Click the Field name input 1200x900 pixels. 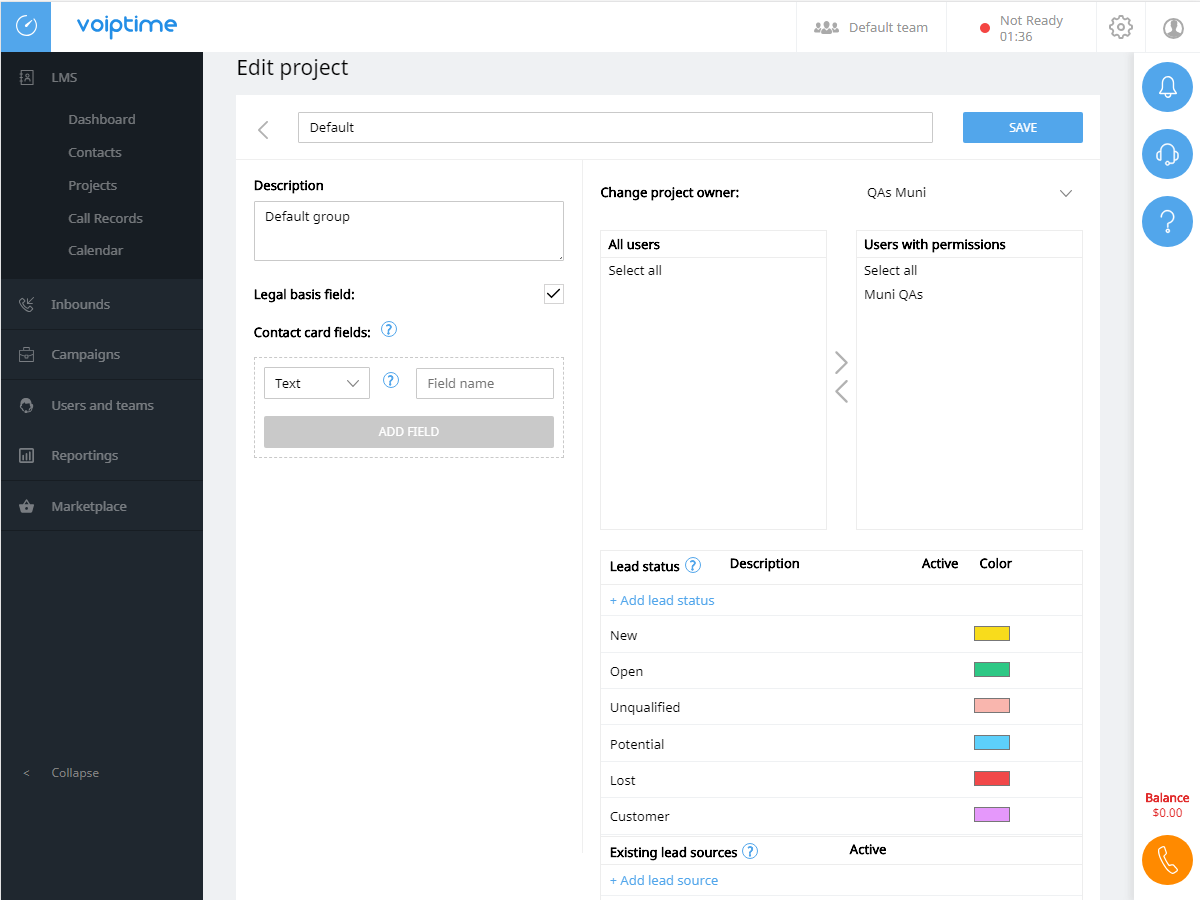(485, 383)
